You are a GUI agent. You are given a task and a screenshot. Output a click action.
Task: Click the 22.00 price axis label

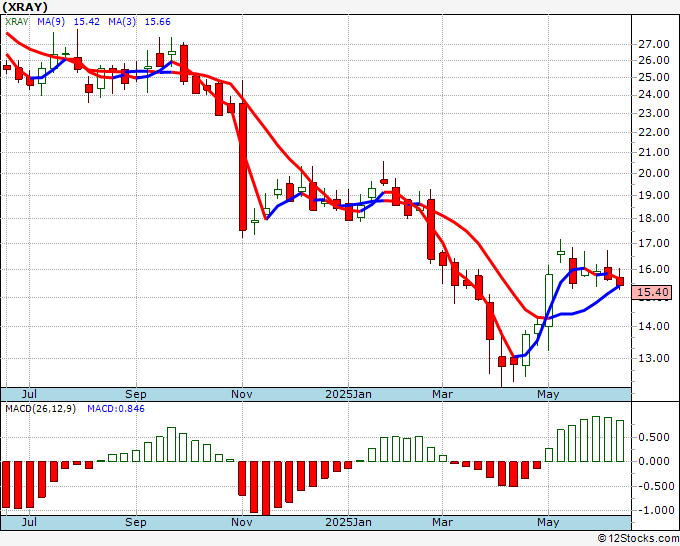(654, 132)
